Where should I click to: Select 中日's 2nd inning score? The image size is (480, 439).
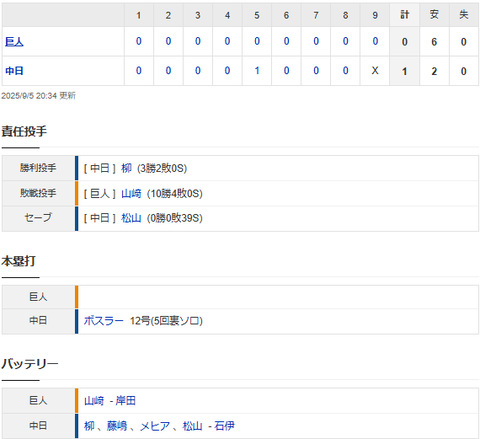pyautogui.click(x=168, y=71)
